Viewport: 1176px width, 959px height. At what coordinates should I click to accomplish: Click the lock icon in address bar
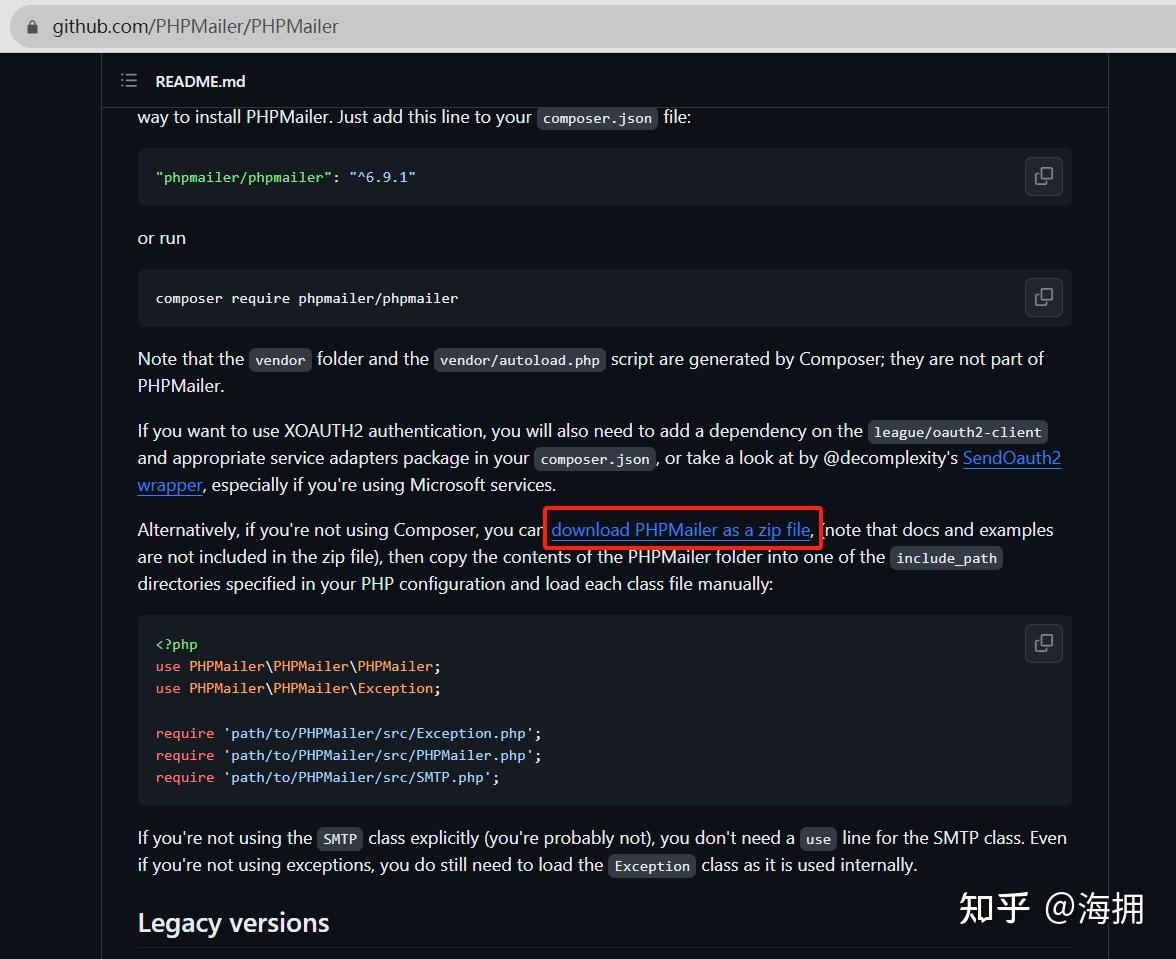(x=32, y=27)
